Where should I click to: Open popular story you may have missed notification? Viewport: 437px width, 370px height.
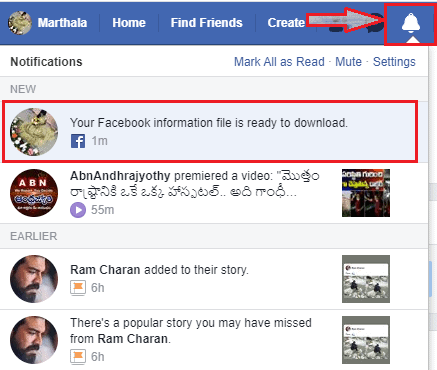click(x=214, y=340)
